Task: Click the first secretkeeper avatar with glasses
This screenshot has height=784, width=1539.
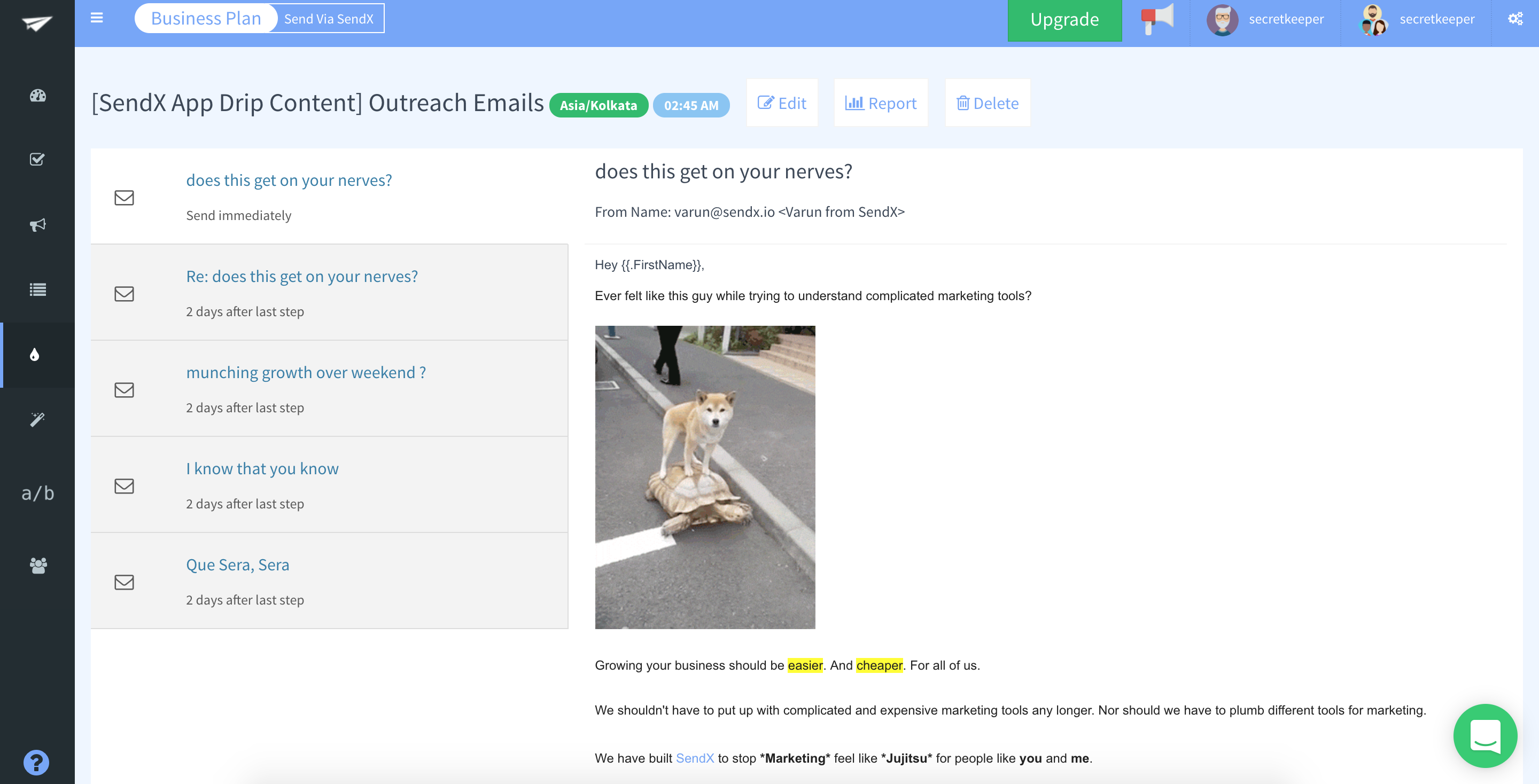Action: (x=1222, y=20)
